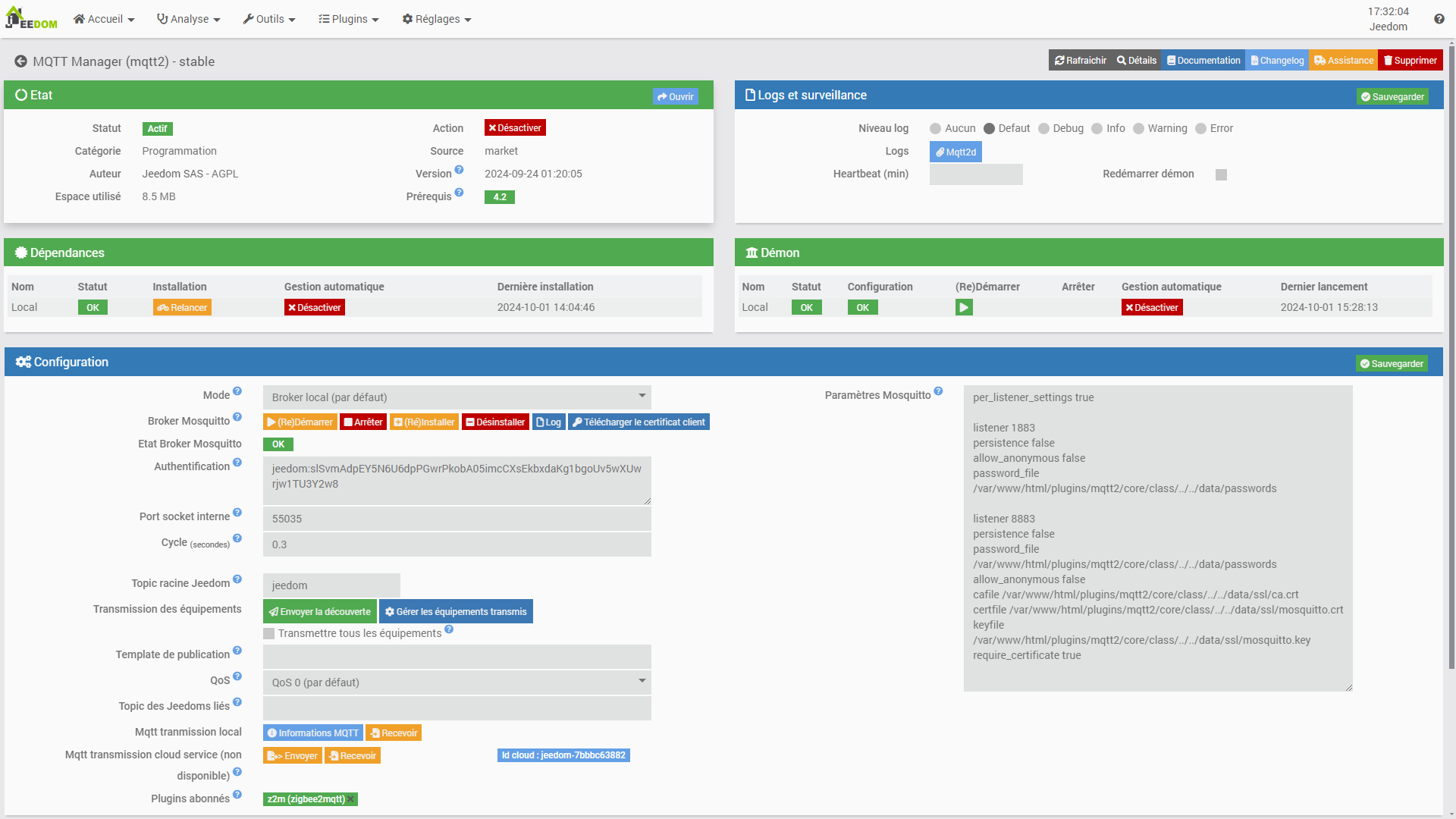The height and width of the screenshot is (819, 1456).
Task: Click the green play icon to restart demon
Action: coord(963,307)
